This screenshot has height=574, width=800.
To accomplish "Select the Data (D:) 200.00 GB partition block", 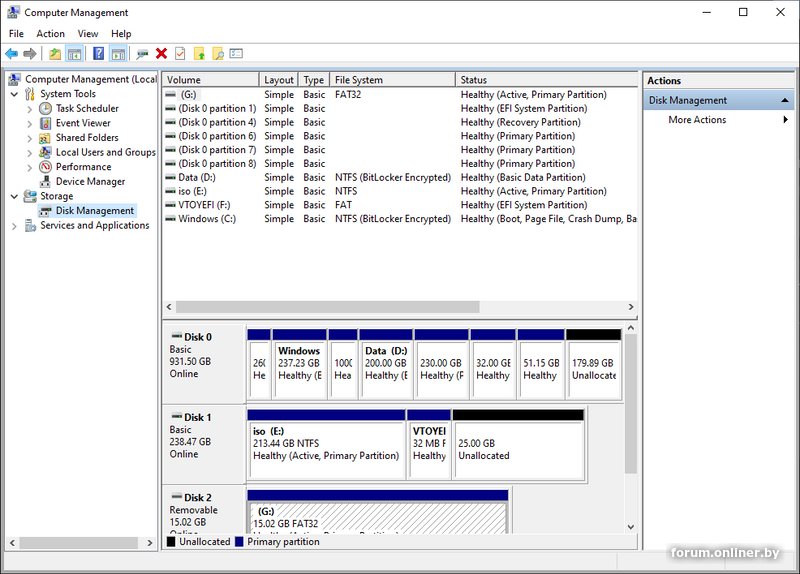I will pos(386,364).
